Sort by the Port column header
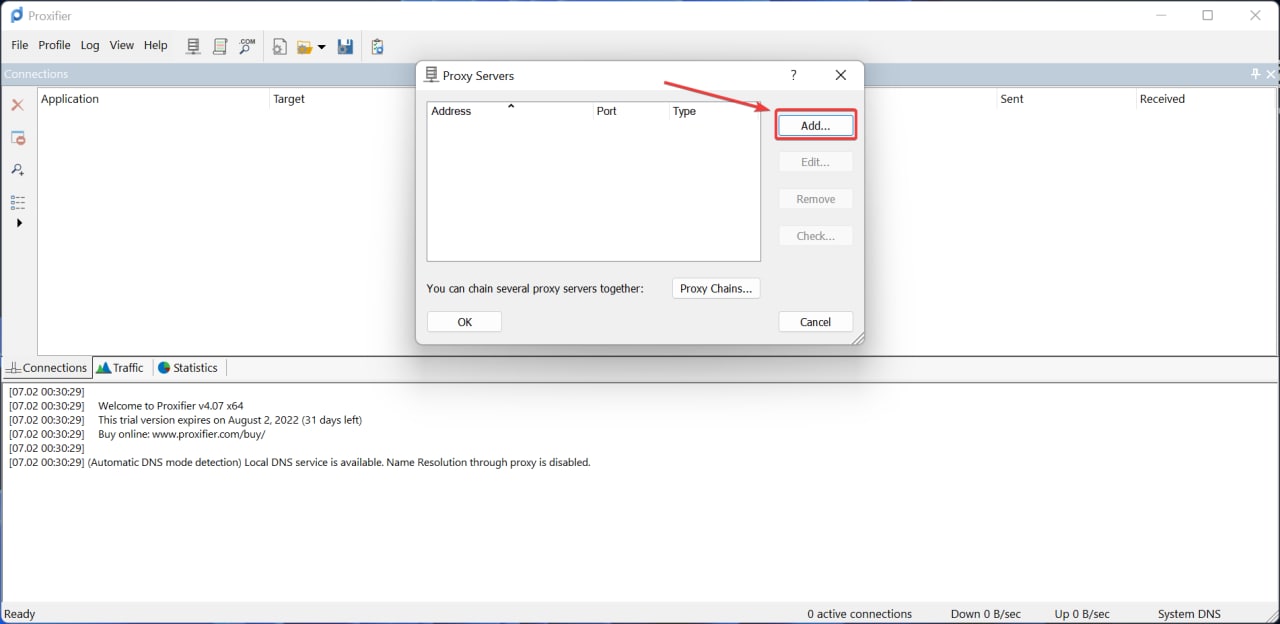 coord(630,111)
